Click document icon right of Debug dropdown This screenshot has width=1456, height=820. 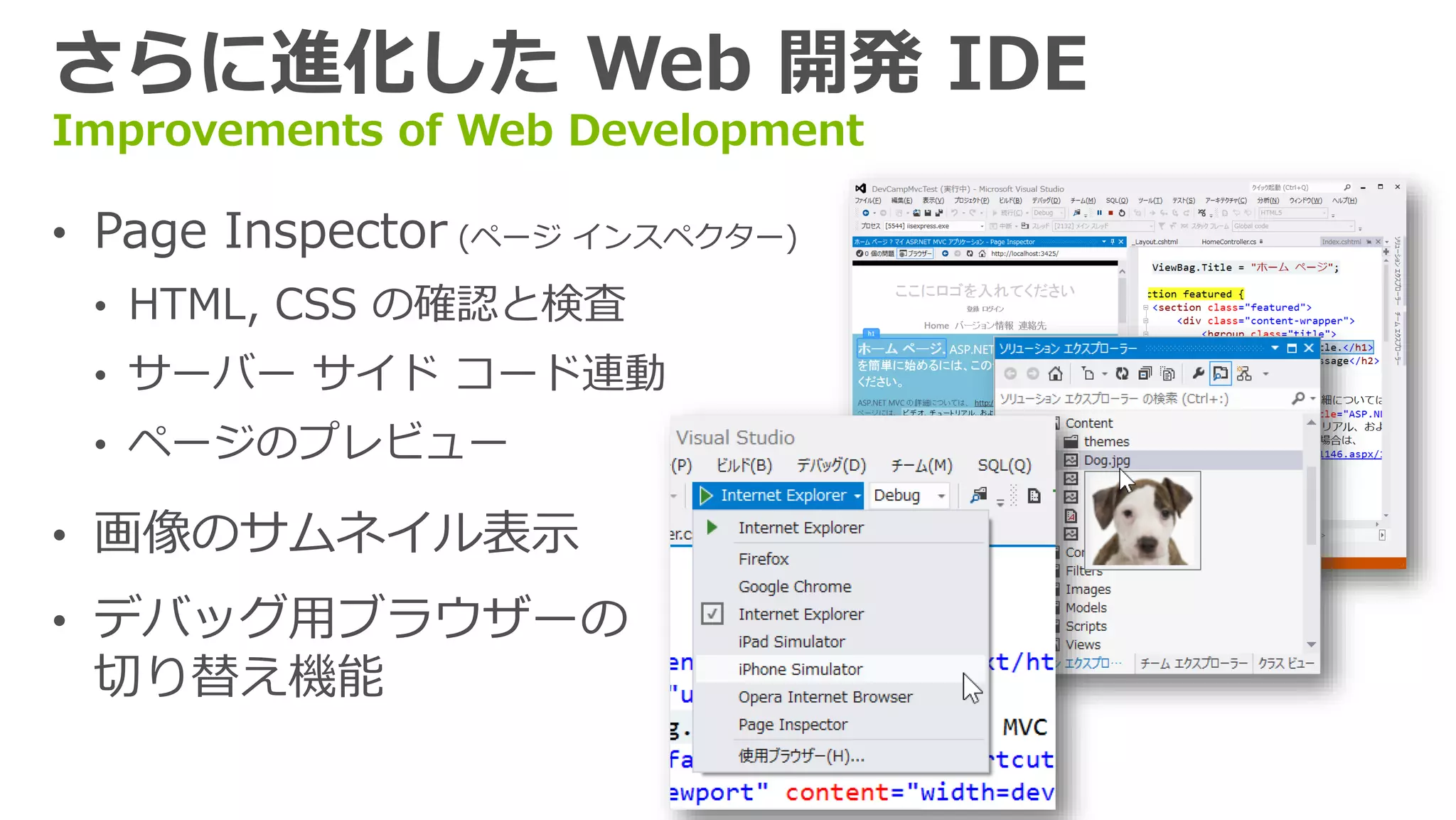pos(1034,495)
